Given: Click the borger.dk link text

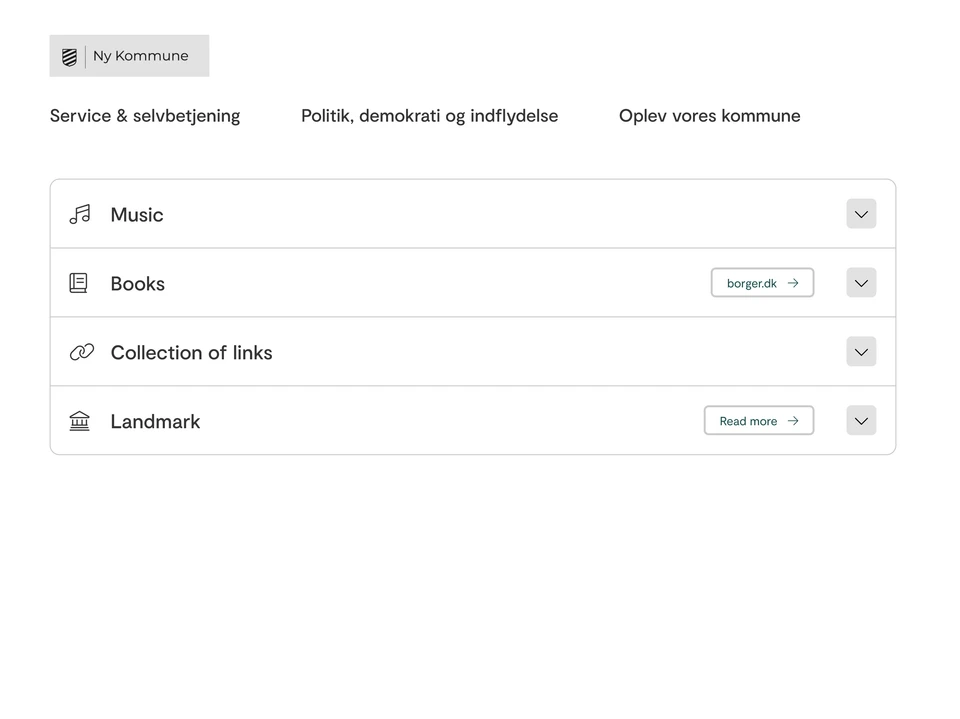Looking at the screenshot, I should tap(751, 284).
